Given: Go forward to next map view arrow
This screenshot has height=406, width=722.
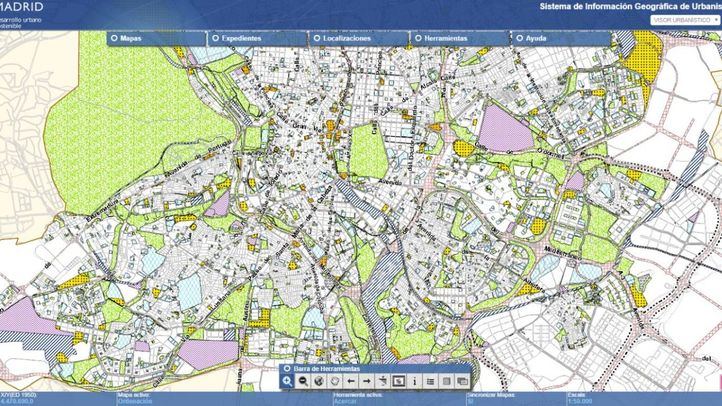Looking at the screenshot, I should click(x=367, y=381).
